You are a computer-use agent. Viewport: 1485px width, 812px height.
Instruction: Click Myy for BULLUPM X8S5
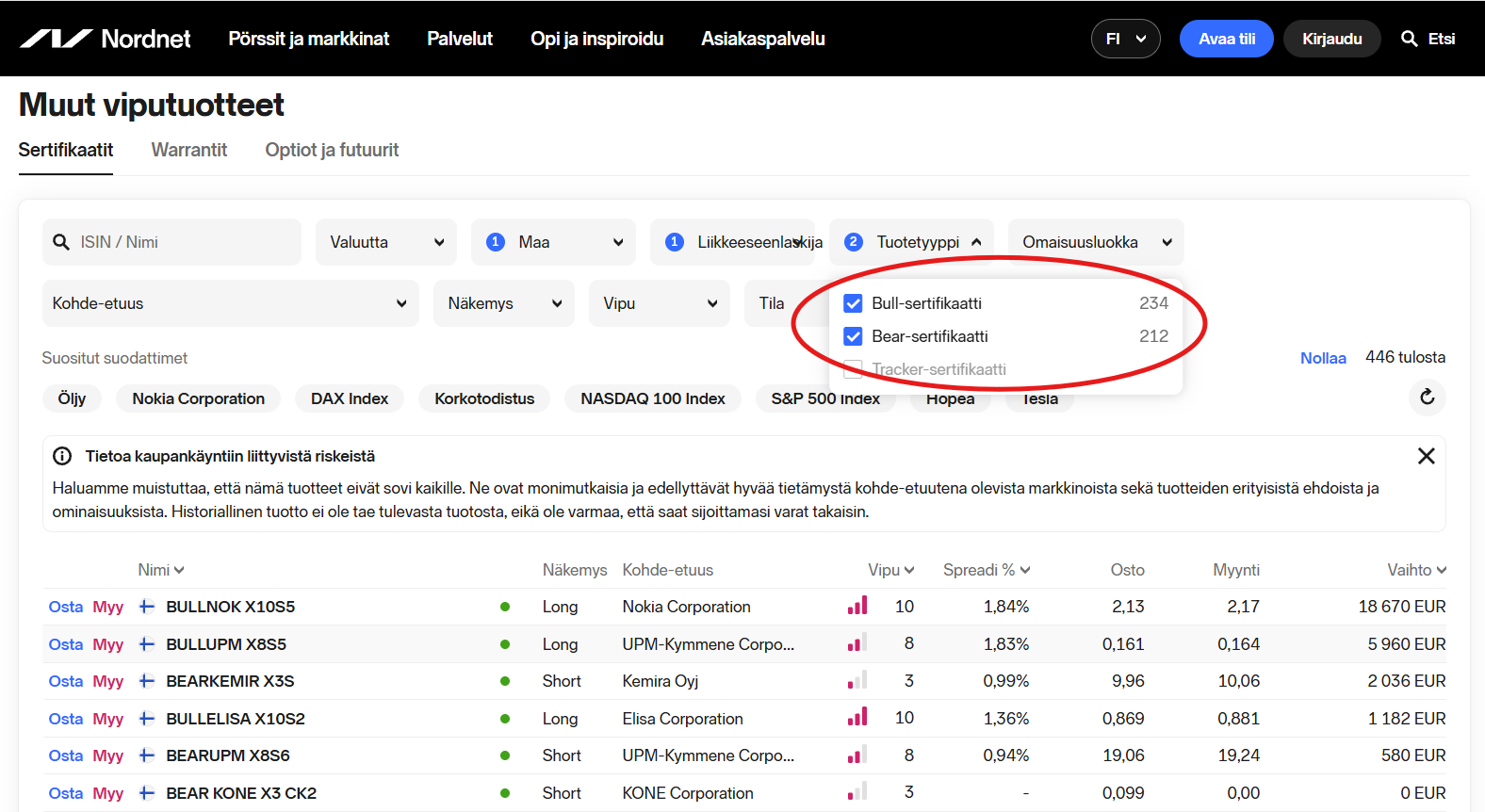click(108, 644)
